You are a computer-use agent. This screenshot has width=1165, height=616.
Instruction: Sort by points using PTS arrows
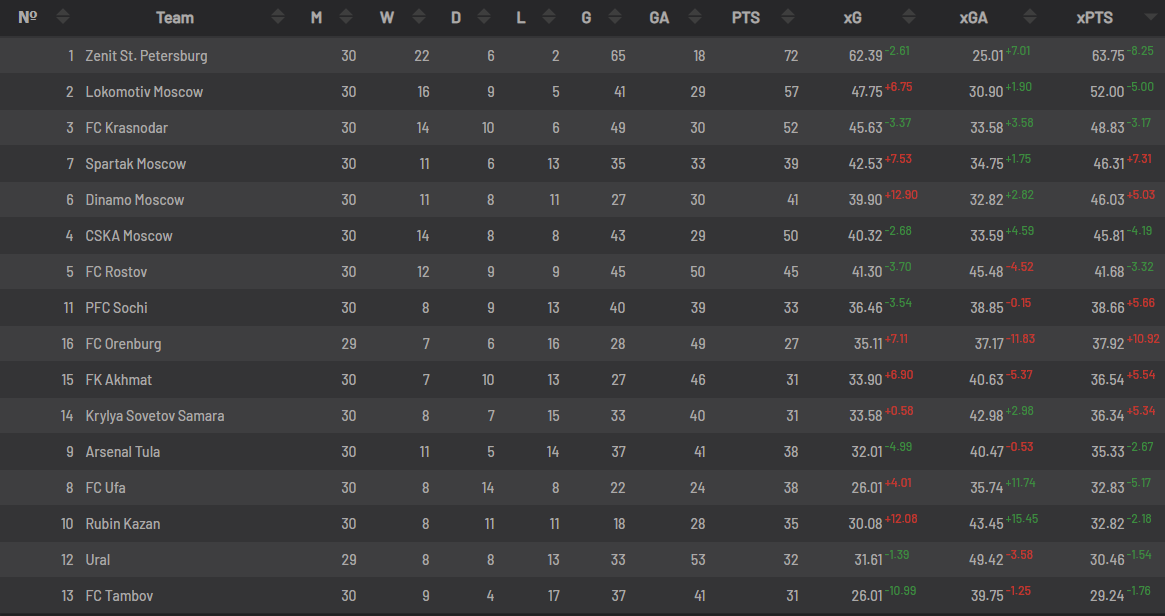click(788, 17)
